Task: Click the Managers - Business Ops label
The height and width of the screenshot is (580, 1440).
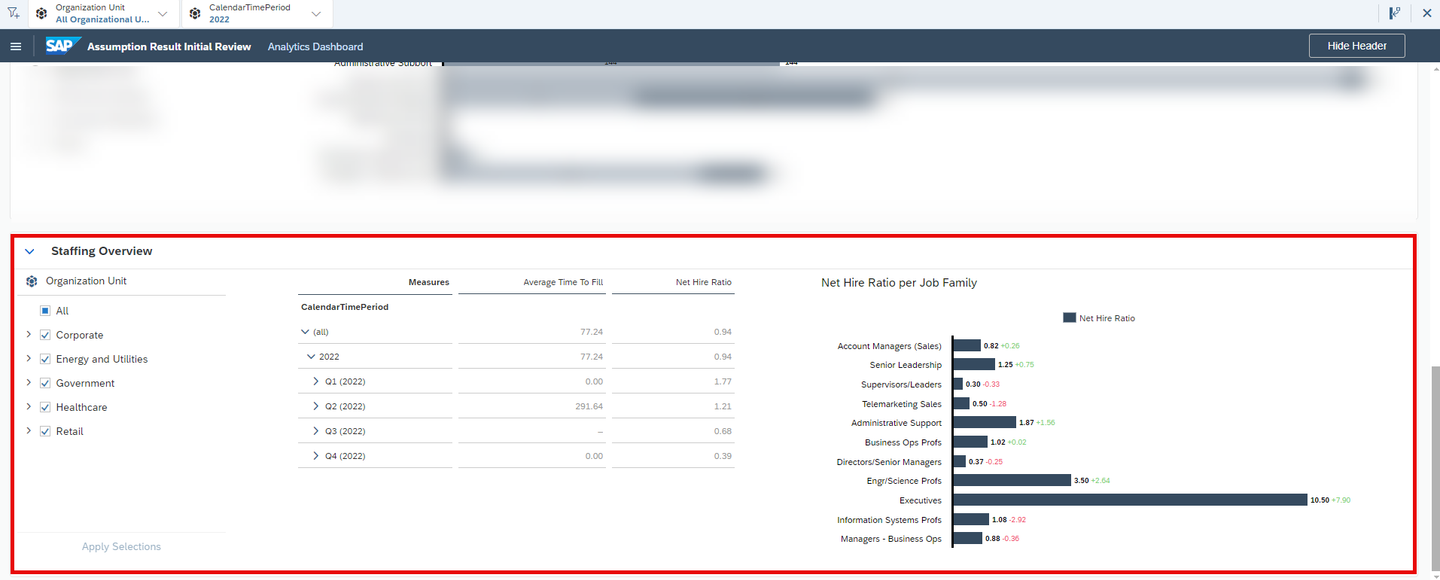Action: pos(891,539)
